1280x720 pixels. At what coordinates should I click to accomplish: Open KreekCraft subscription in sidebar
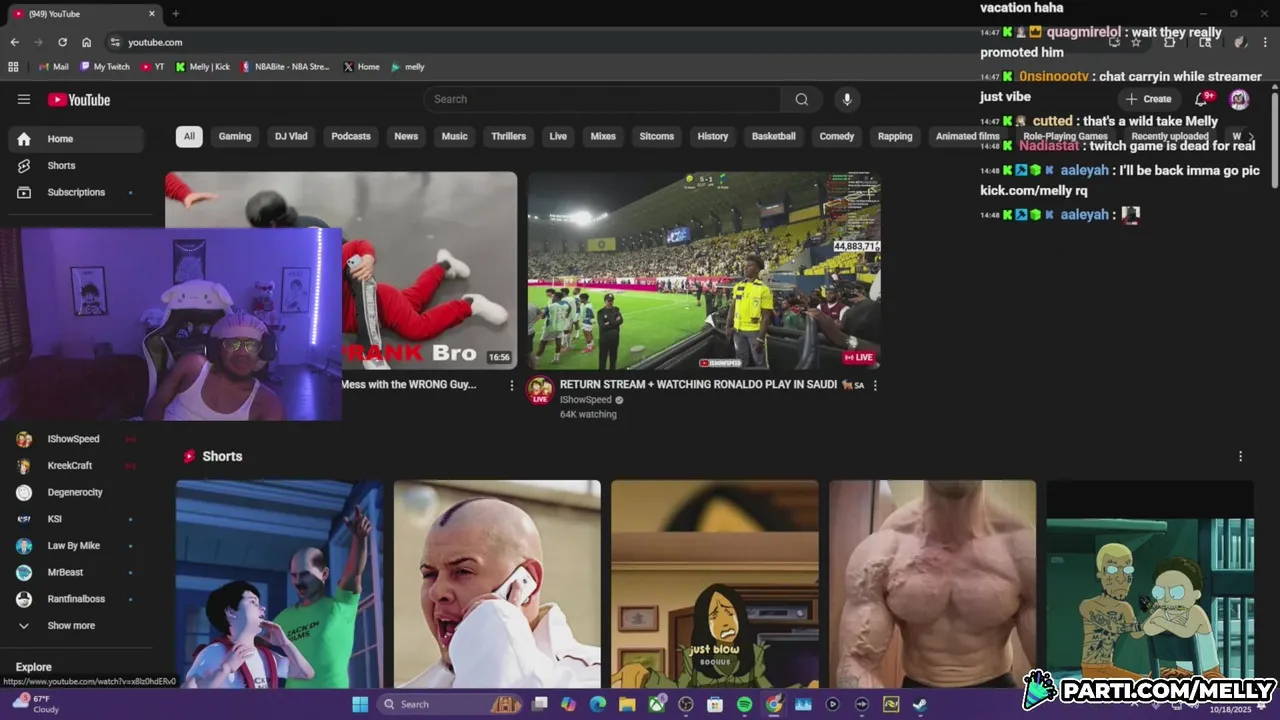pyautogui.click(x=76, y=466)
